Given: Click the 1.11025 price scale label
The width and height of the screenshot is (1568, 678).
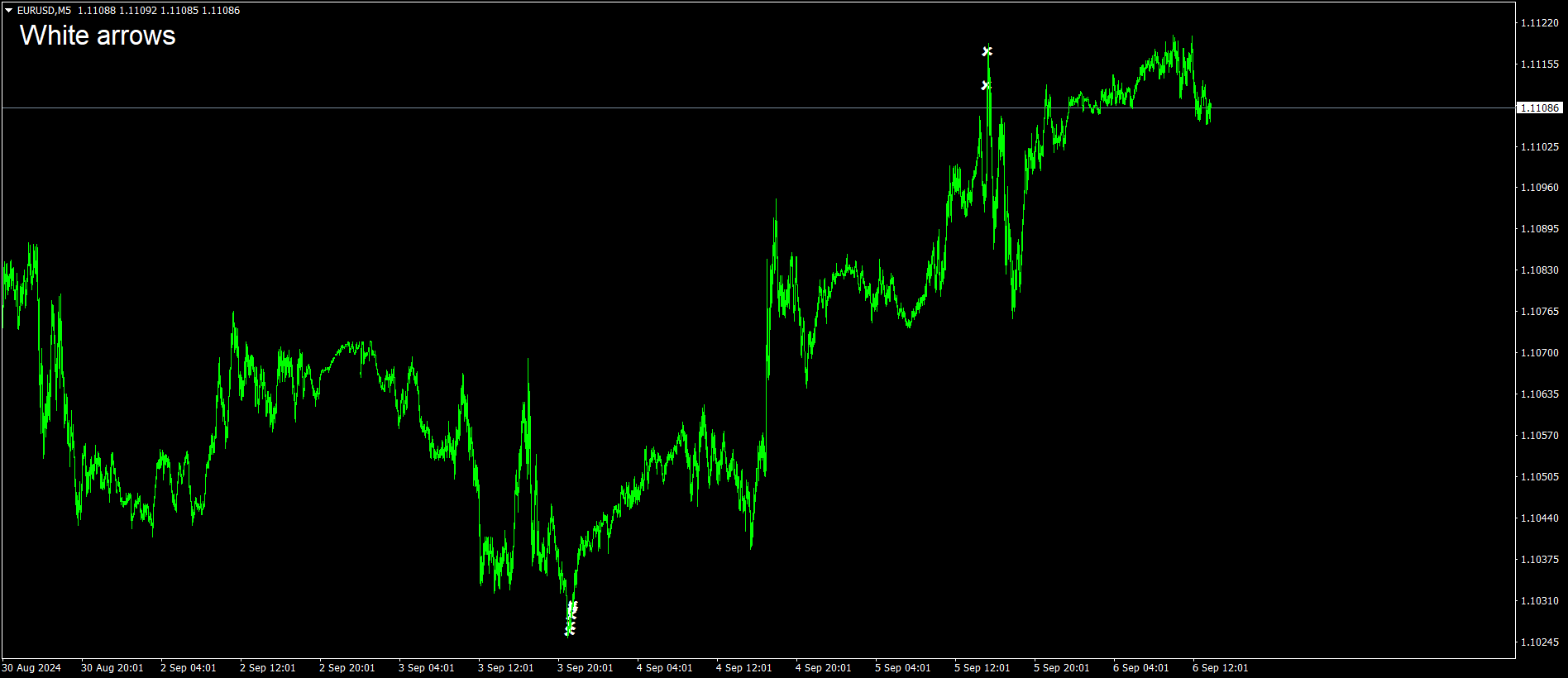Looking at the screenshot, I should click(x=1540, y=147).
